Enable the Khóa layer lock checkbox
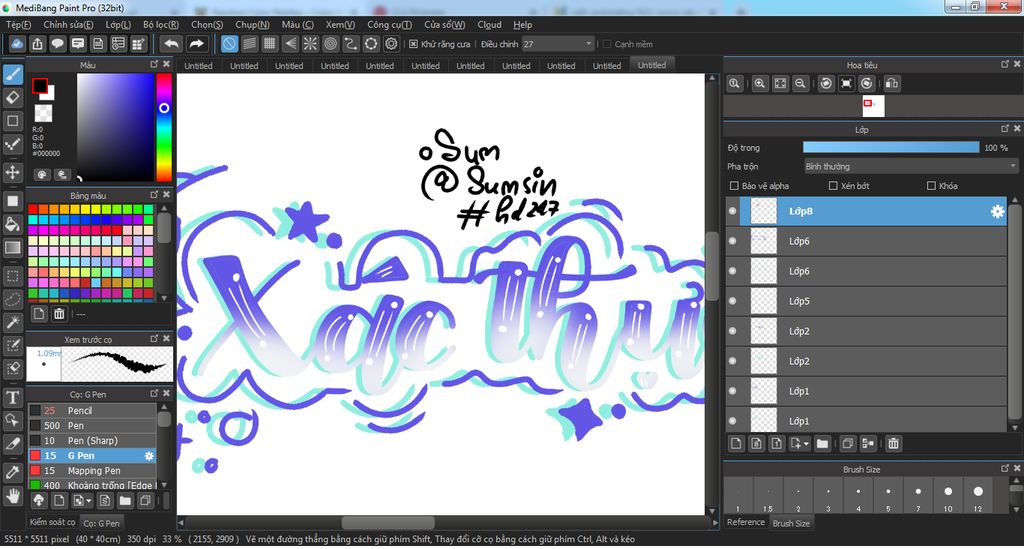This screenshot has height=549, width=1024. point(931,186)
